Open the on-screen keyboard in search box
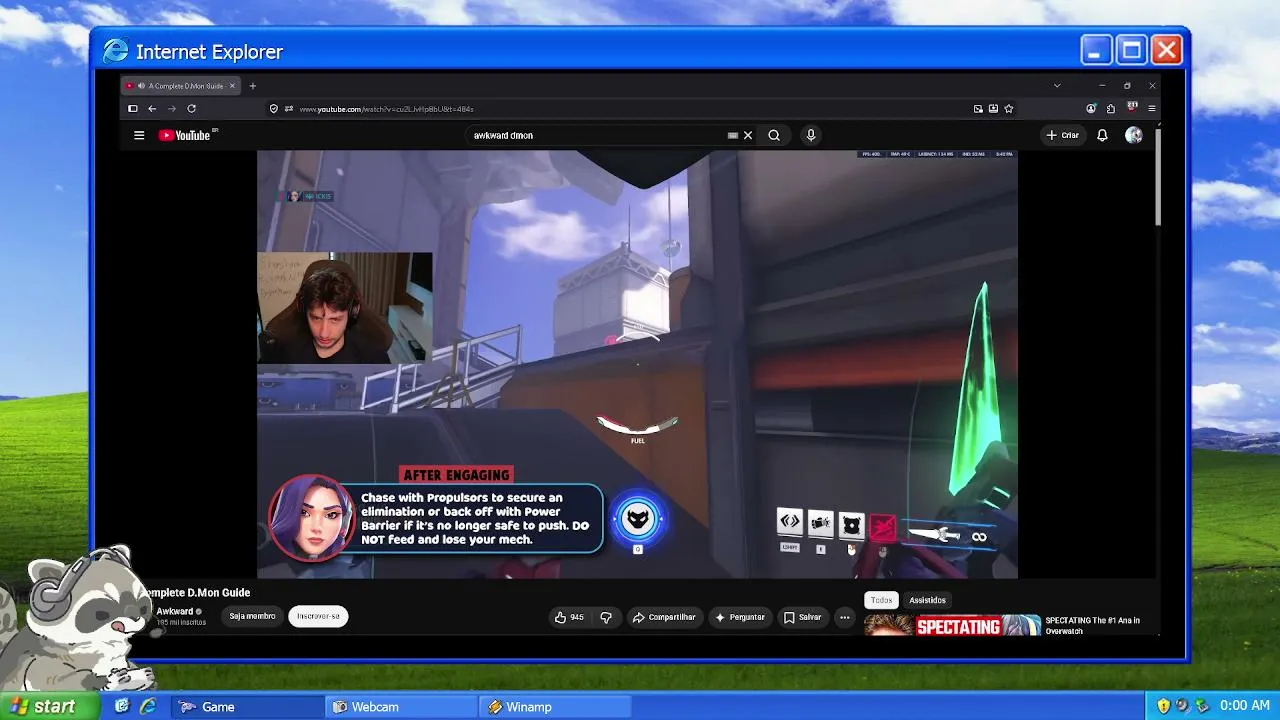Image resolution: width=1280 pixels, height=720 pixels. (x=733, y=135)
